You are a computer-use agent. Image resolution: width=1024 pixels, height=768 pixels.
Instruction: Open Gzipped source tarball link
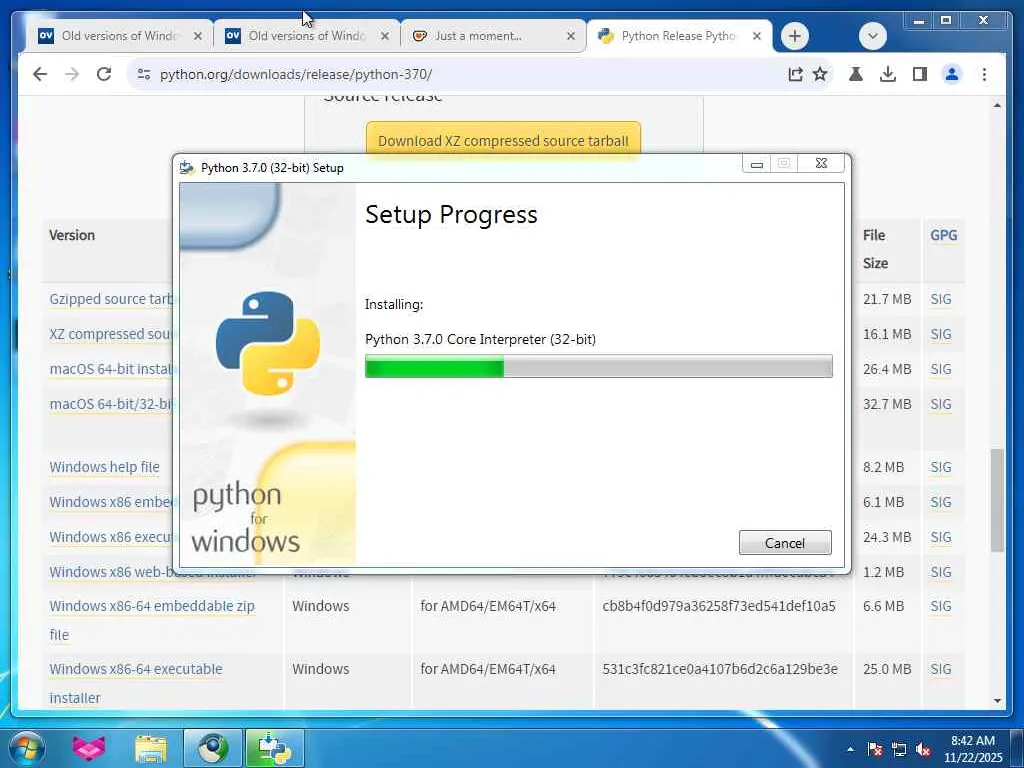coord(111,299)
